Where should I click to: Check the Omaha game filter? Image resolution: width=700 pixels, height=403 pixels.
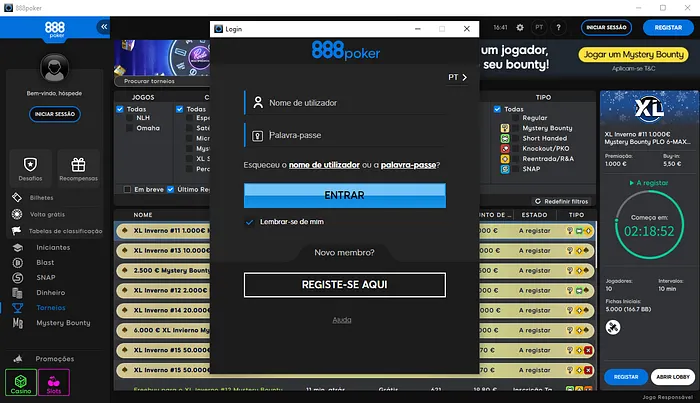[129, 128]
